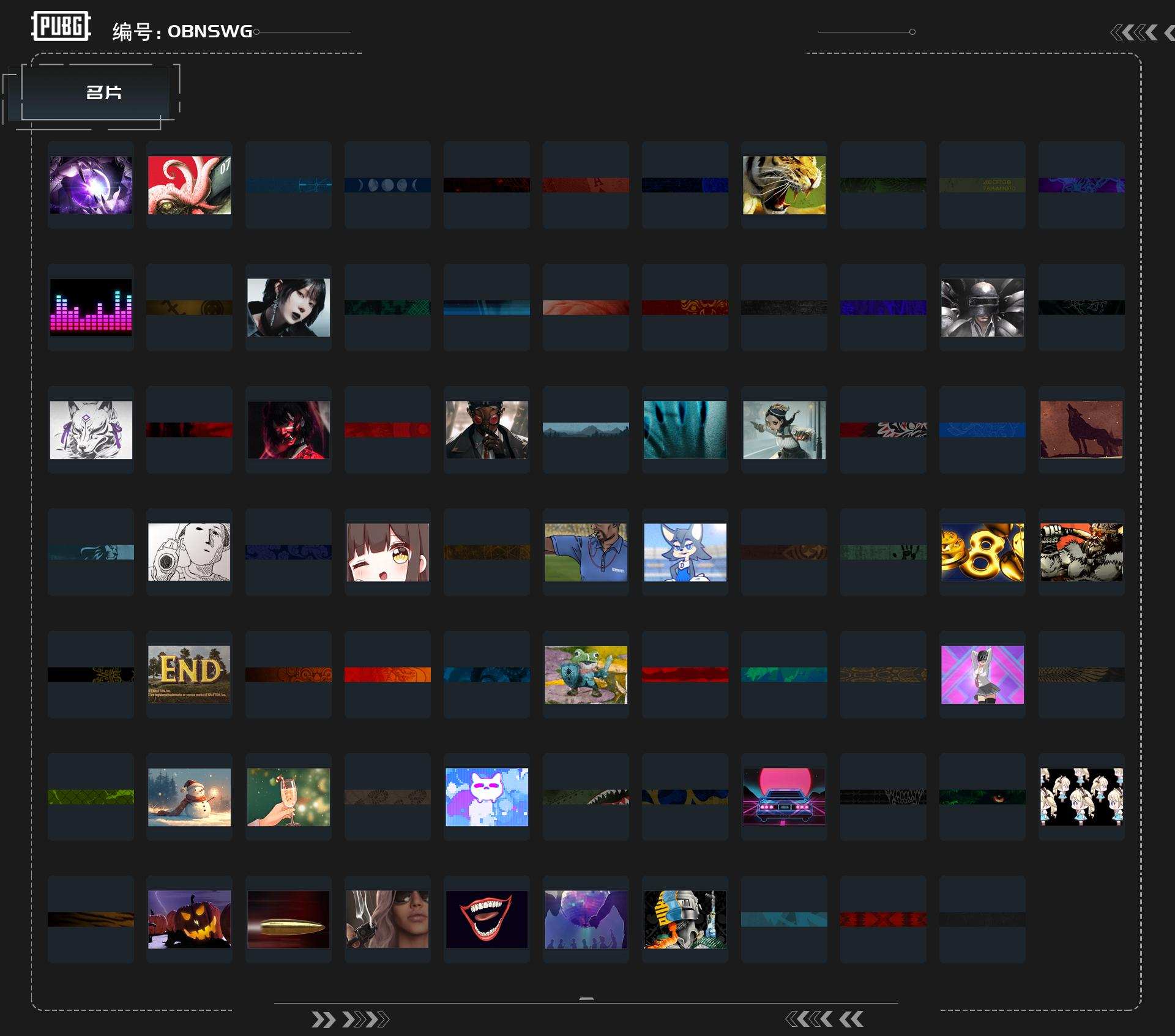Select the purple graffiti banner card
The height and width of the screenshot is (1036, 1175).
(x=1081, y=185)
